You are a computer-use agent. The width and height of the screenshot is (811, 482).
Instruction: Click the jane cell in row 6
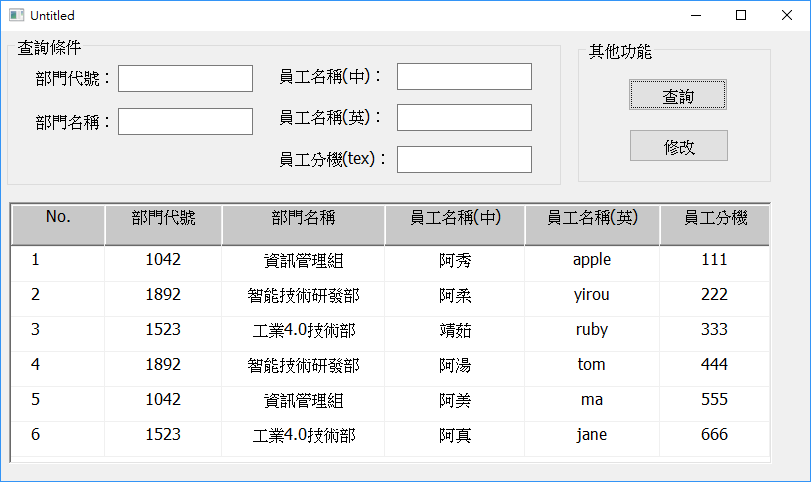(592, 435)
